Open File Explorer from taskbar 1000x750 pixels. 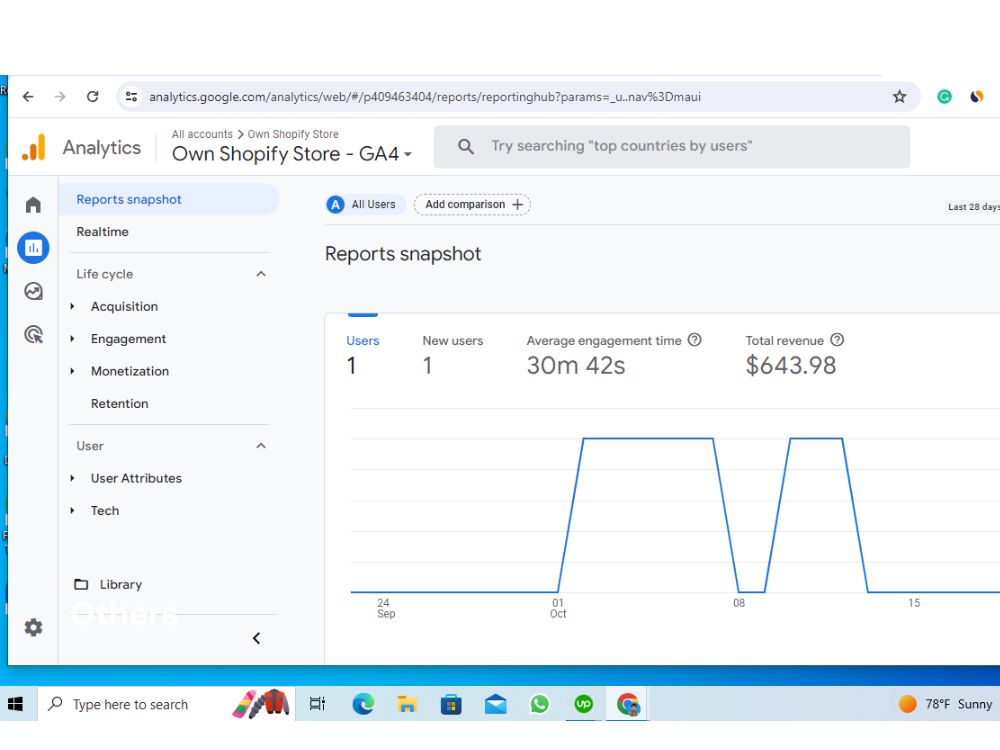407,704
